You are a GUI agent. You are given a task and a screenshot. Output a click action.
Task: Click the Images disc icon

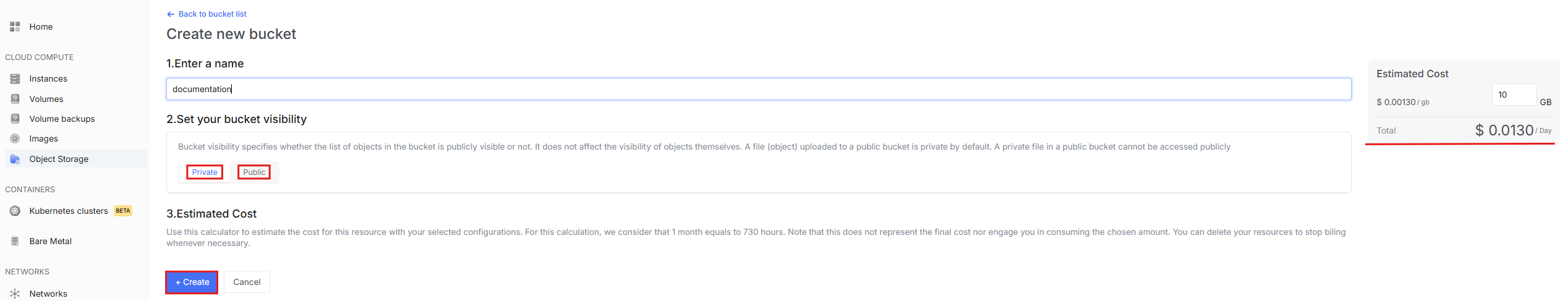[15, 138]
